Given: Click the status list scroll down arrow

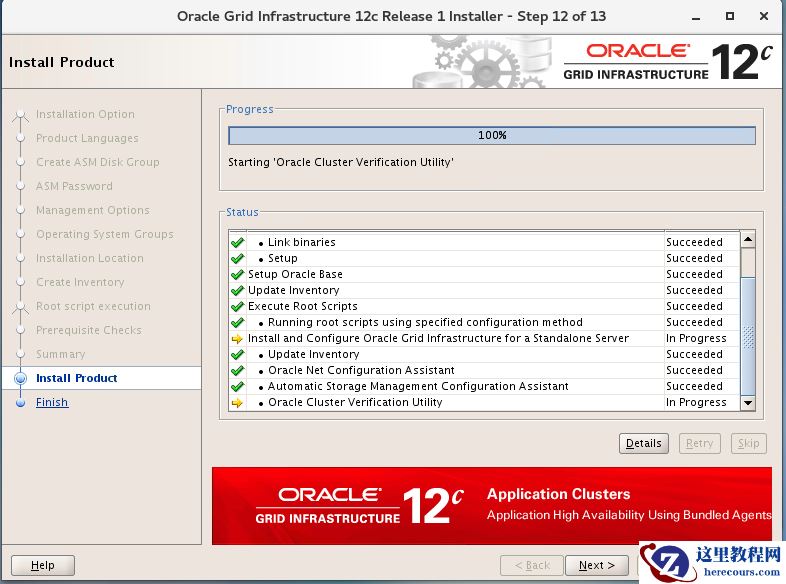Looking at the screenshot, I should click(x=748, y=403).
